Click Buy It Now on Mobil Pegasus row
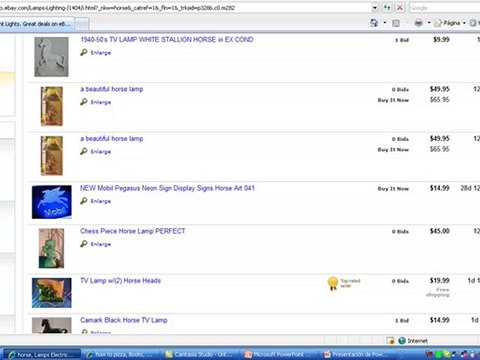 (393, 189)
